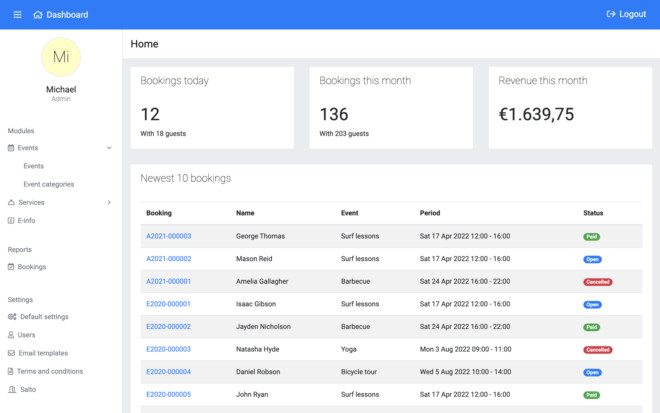
Task: Click the Cancelled badge for Amelia Gallagher
Action: pos(598,282)
